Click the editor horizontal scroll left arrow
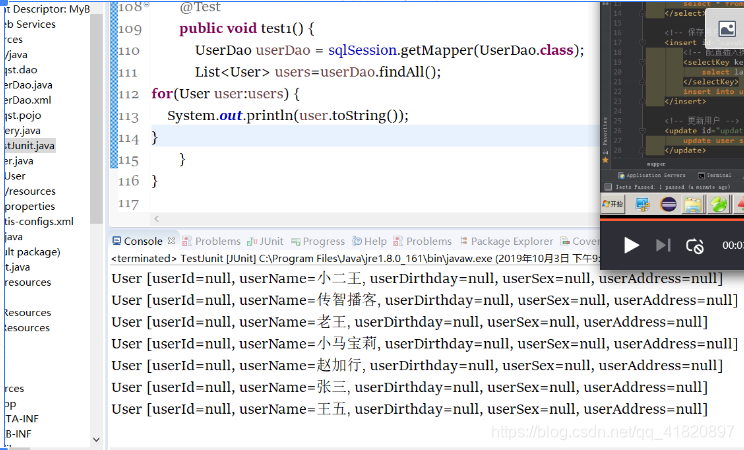The width and height of the screenshot is (744, 450). click(x=157, y=219)
